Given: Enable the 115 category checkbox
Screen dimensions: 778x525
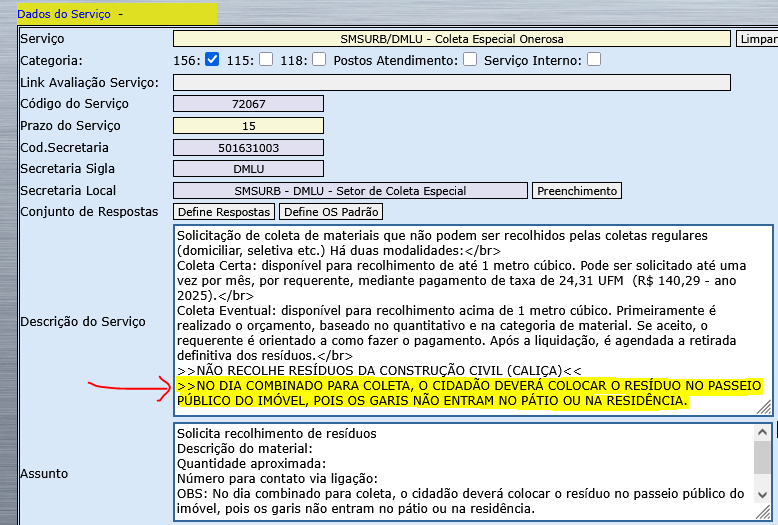Looking at the screenshot, I should 265,60.
